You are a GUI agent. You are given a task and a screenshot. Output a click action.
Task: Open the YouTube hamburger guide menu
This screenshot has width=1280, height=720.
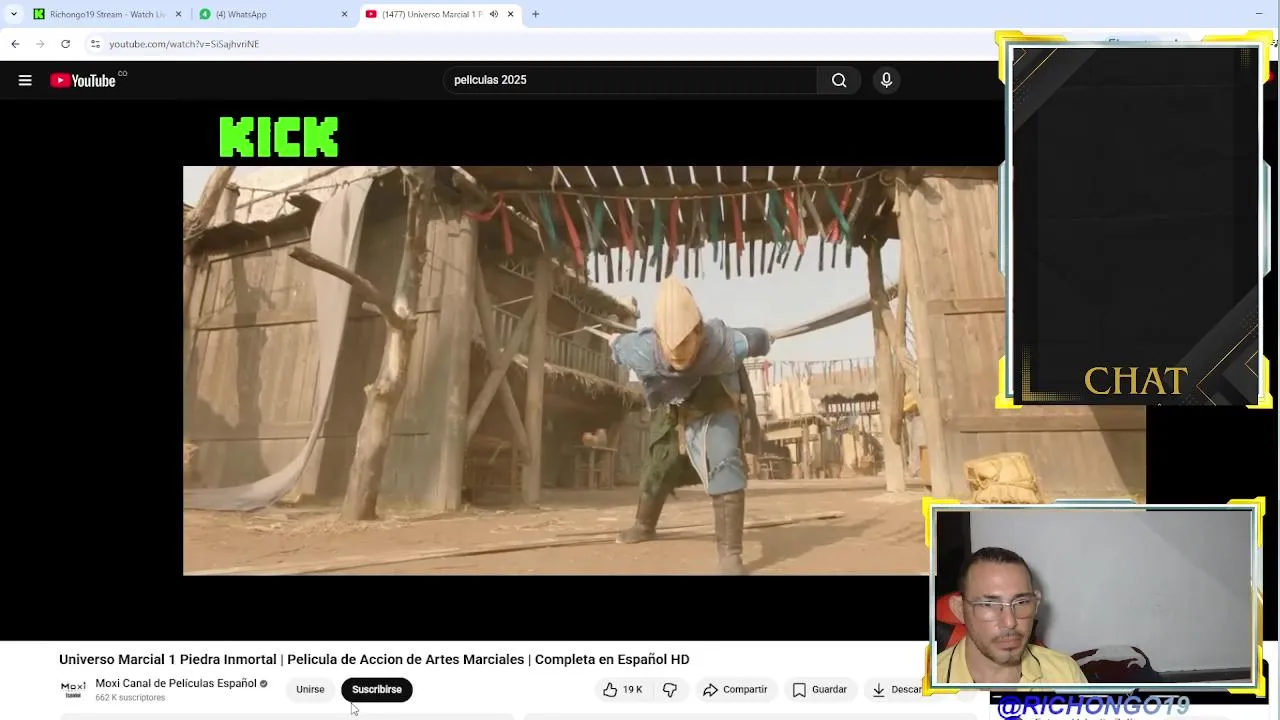click(25, 80)
